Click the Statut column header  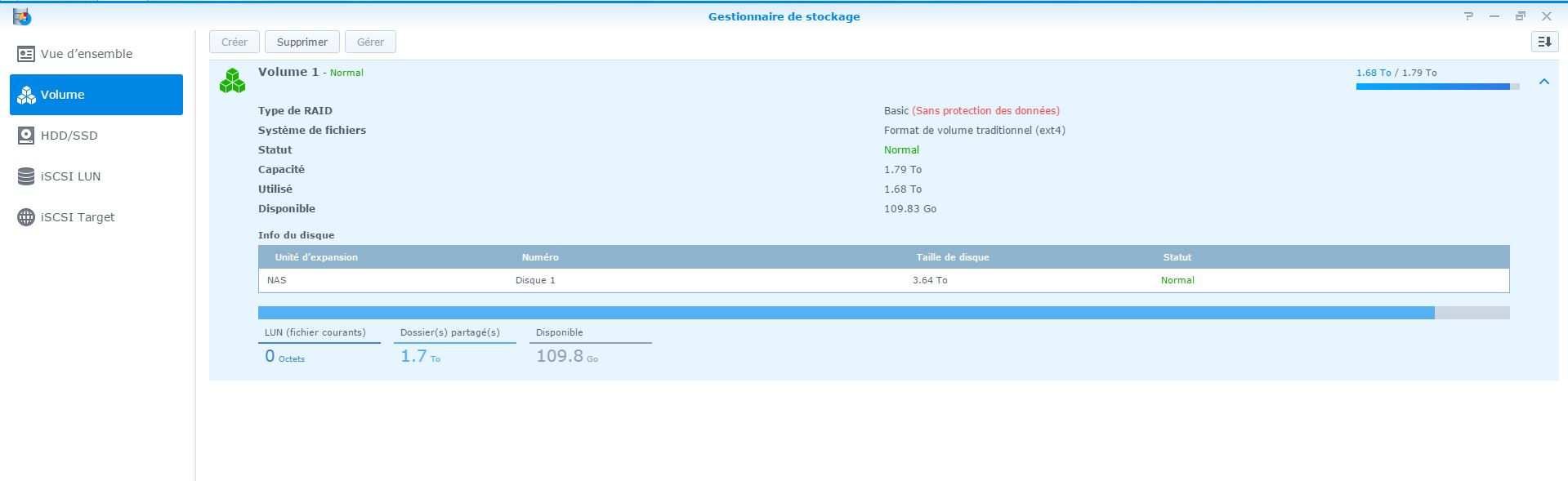point(1177,257)
